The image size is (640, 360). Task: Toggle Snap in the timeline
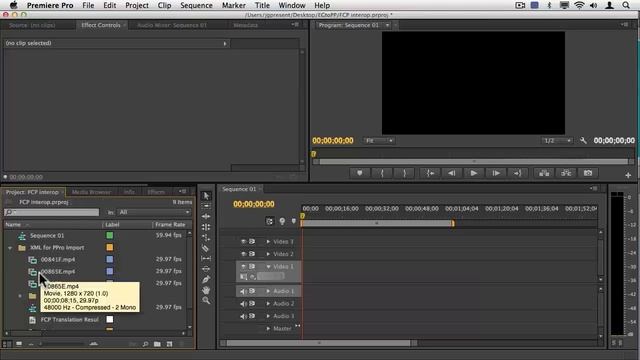269,221
